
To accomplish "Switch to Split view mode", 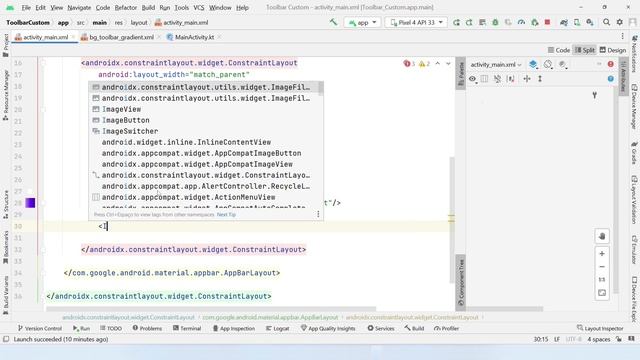I will pos(585,50).
